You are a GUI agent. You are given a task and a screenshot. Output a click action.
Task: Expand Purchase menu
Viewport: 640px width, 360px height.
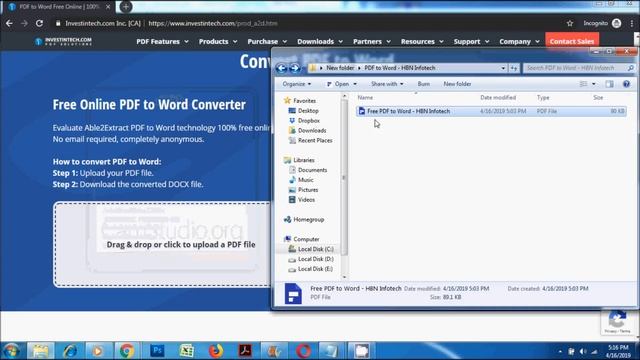click(x=267, y=42)
